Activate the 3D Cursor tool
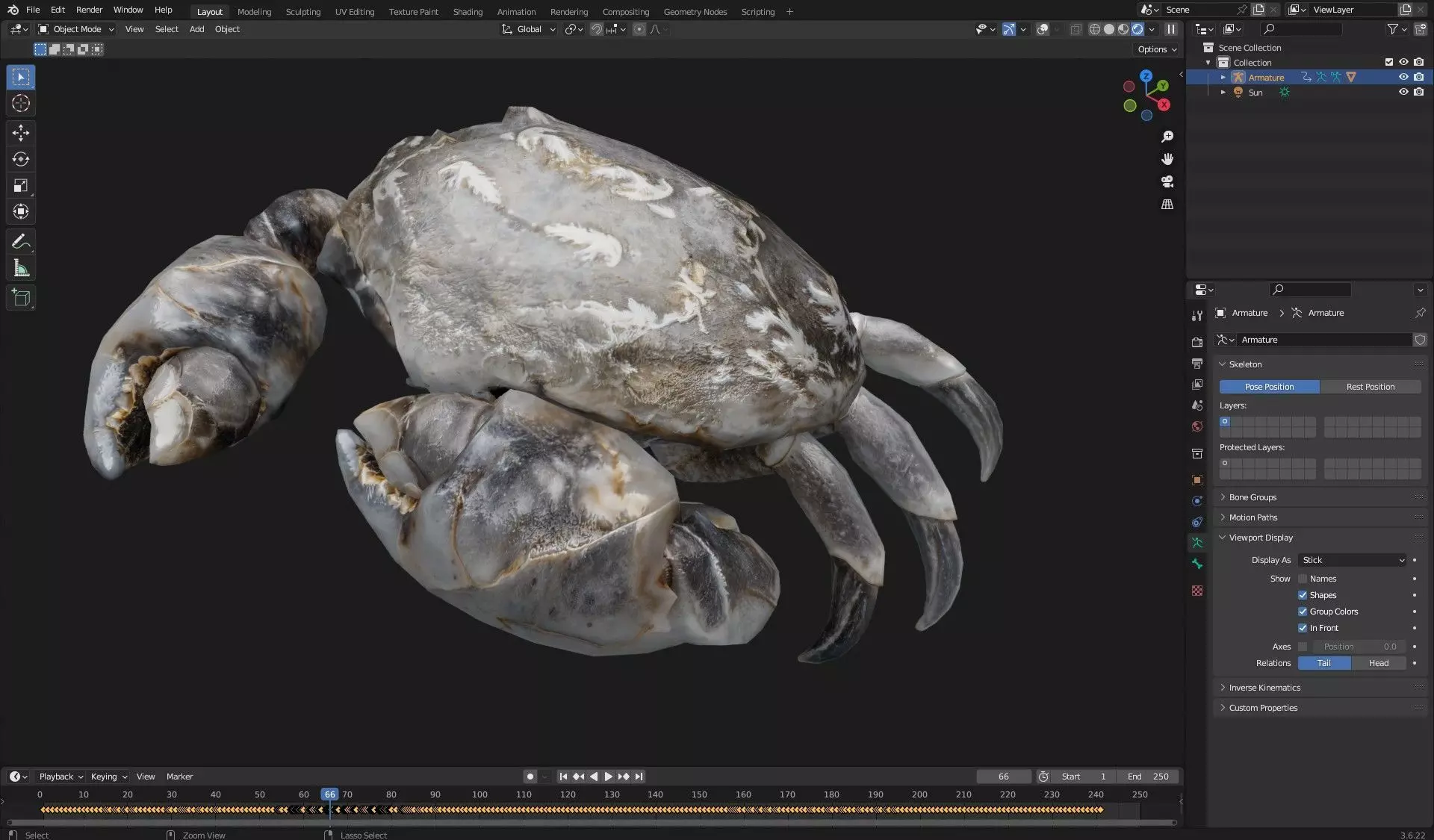 pyautogui.click(x=21, y=103)
